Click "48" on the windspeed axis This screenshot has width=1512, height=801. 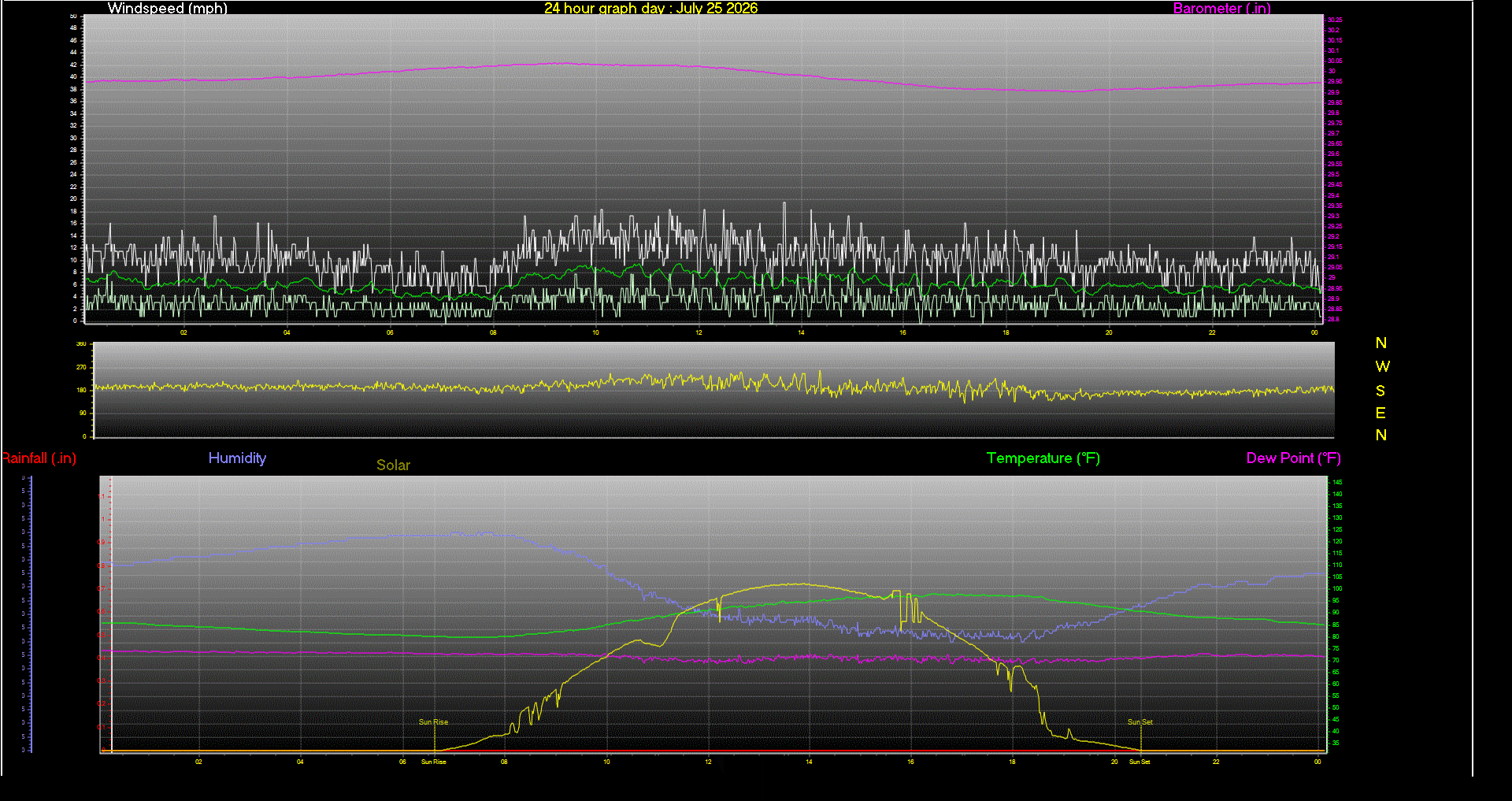click(73, 28)
